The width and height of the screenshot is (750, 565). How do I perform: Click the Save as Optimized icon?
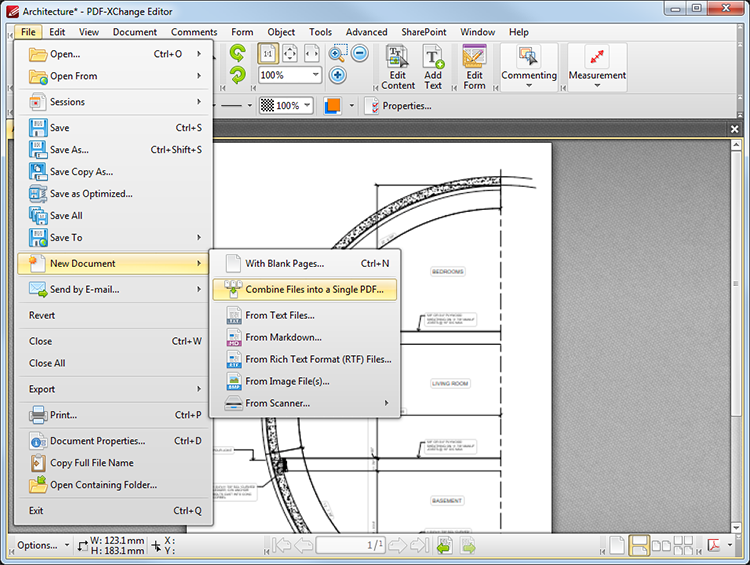38,194
